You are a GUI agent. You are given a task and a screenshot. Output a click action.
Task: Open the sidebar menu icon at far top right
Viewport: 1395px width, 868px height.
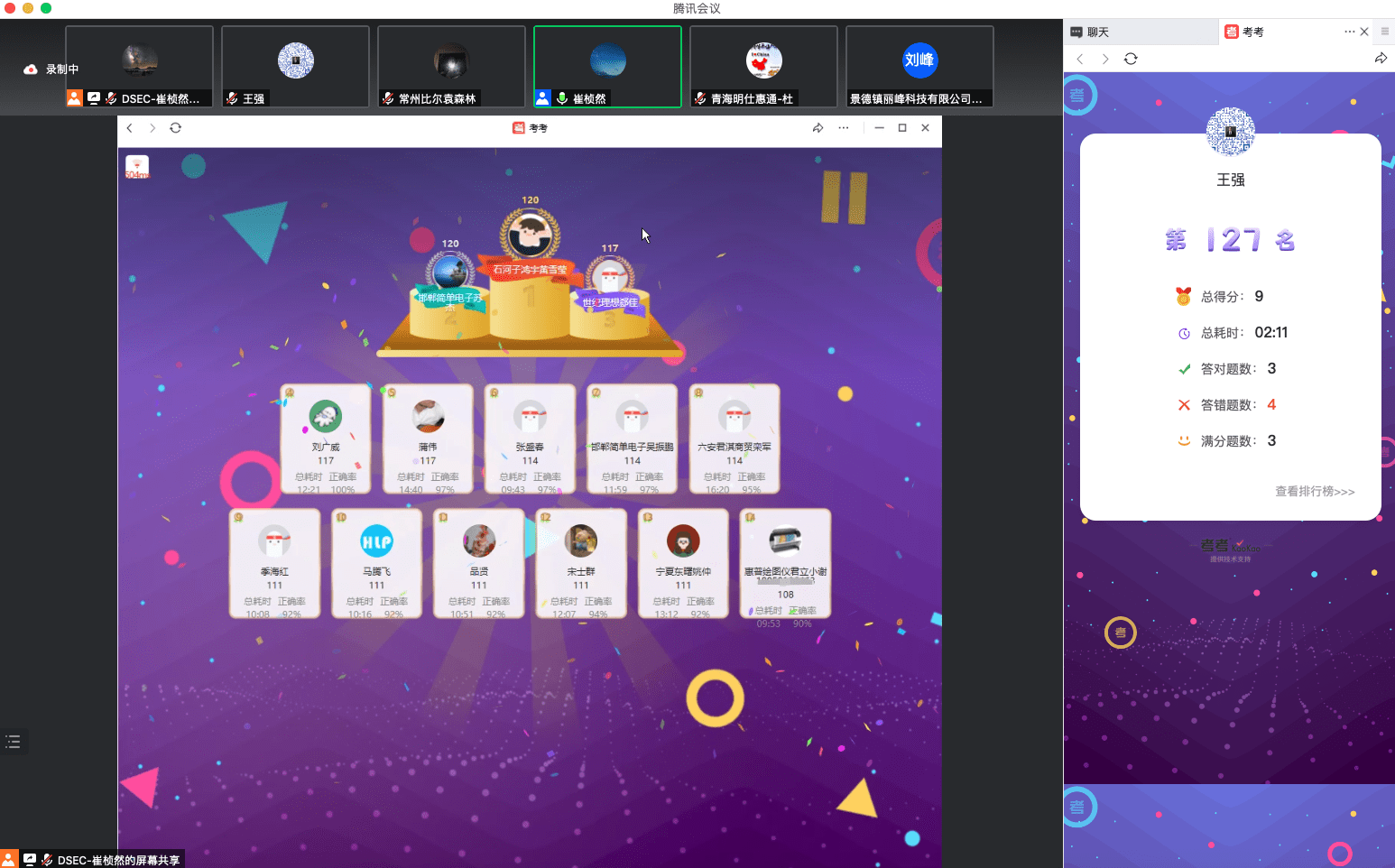1385,32
